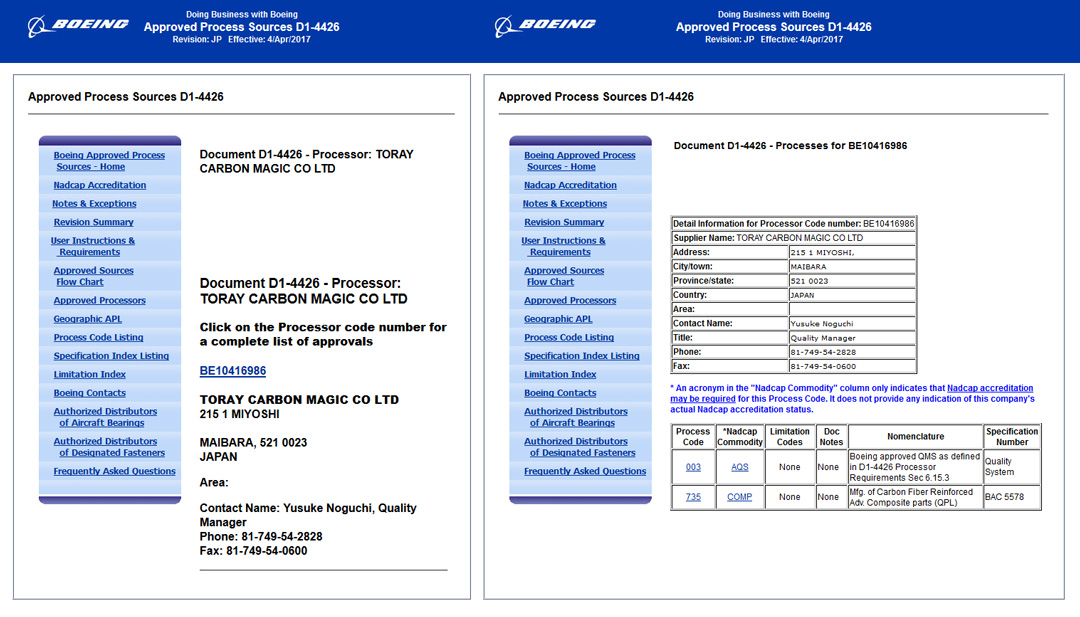Click the 'Supplier Name: TORAY CARBON MAGIC CO LTD' row

793,238
